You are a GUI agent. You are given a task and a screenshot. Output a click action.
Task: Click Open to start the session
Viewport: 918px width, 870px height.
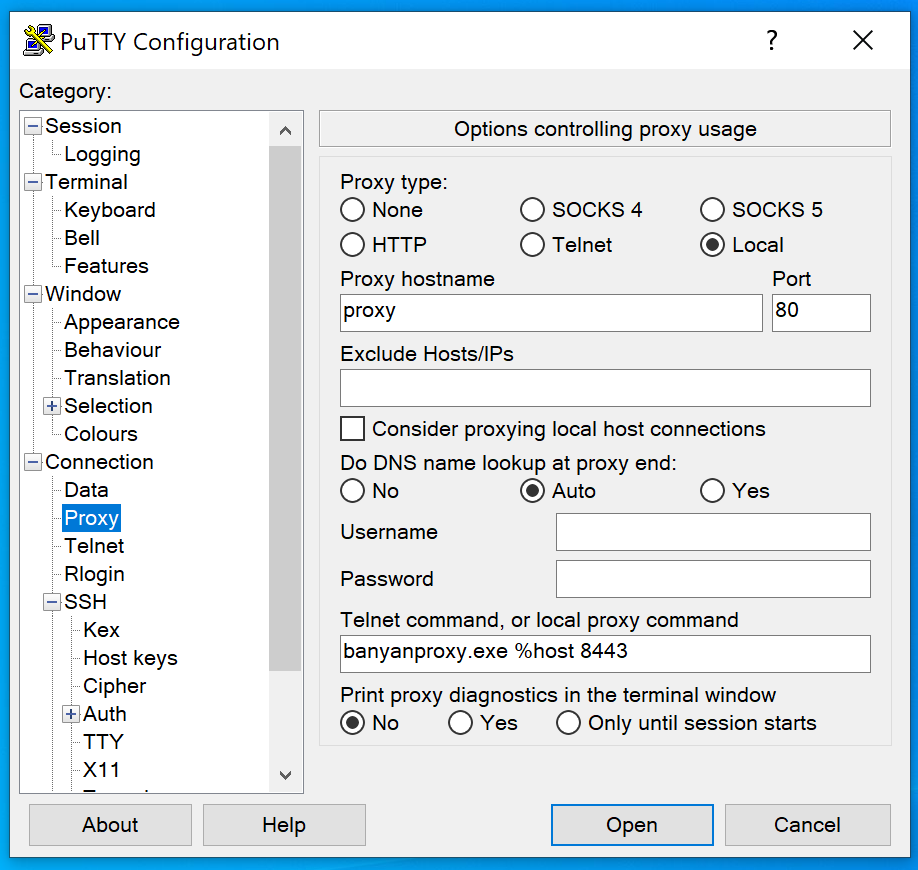coord(632,824)
